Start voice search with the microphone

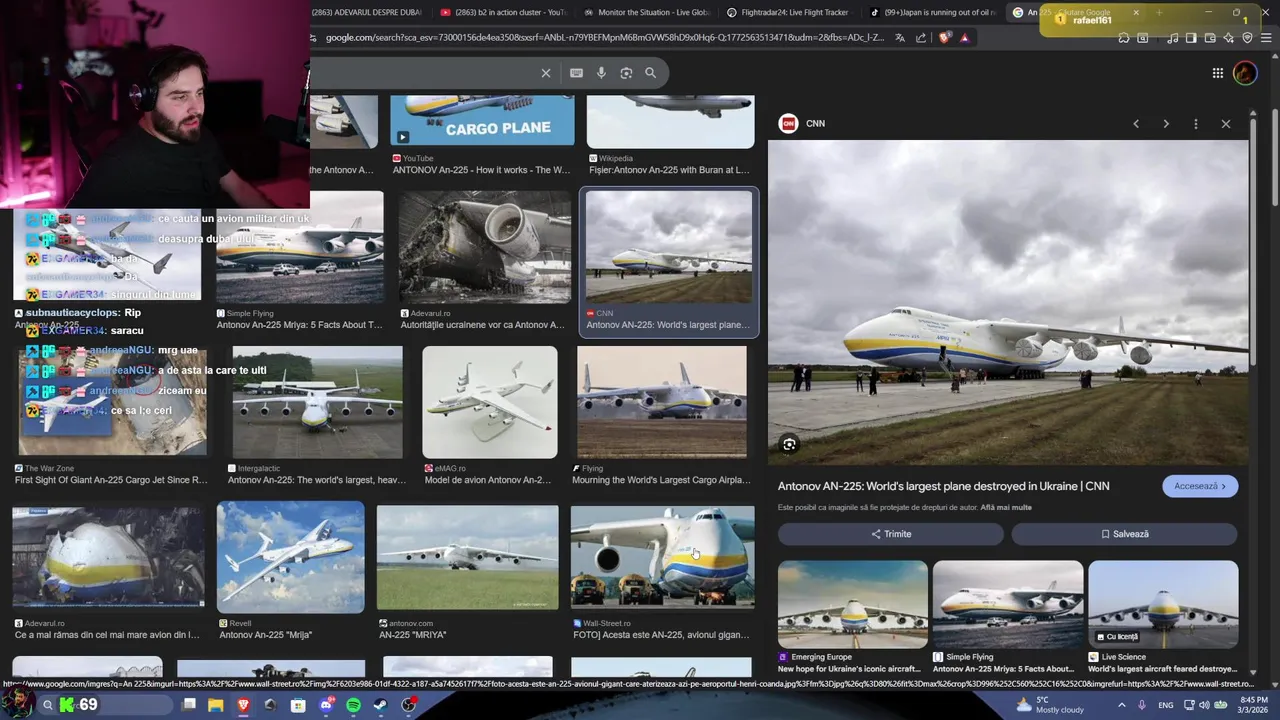click(x=601, y=73)
